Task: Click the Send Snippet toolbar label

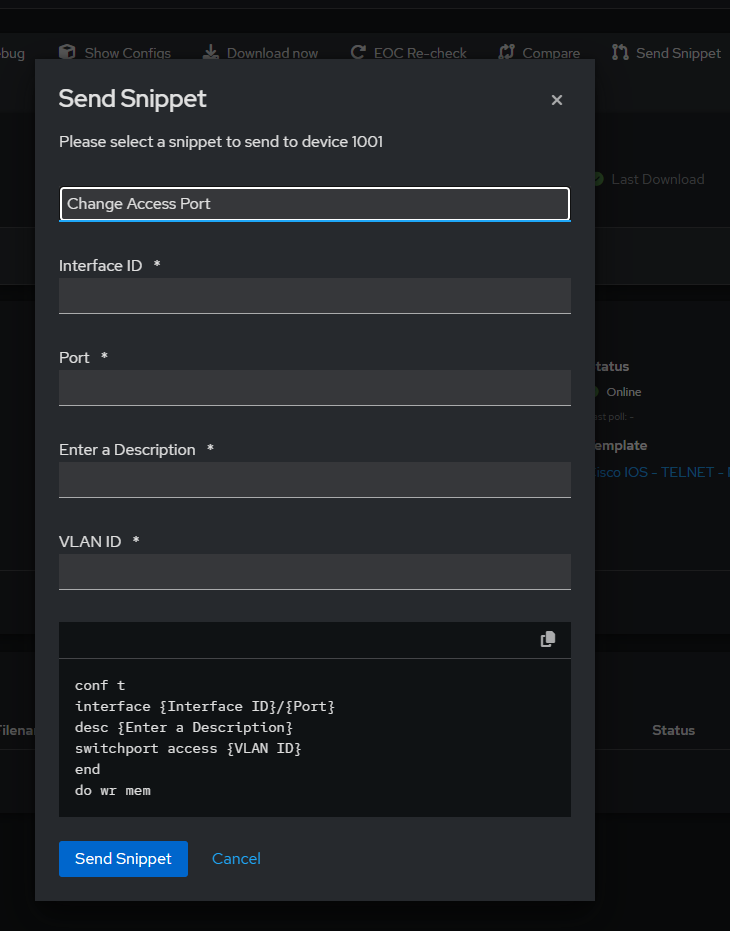Action: click(678, 53)
